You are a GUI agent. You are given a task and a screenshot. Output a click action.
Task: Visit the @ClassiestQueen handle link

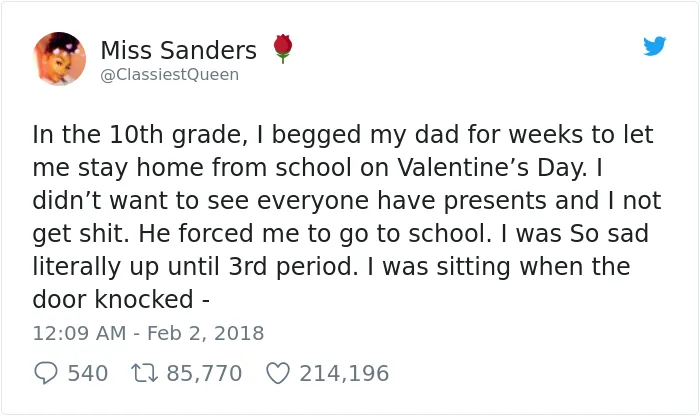[x=170, y=75]
